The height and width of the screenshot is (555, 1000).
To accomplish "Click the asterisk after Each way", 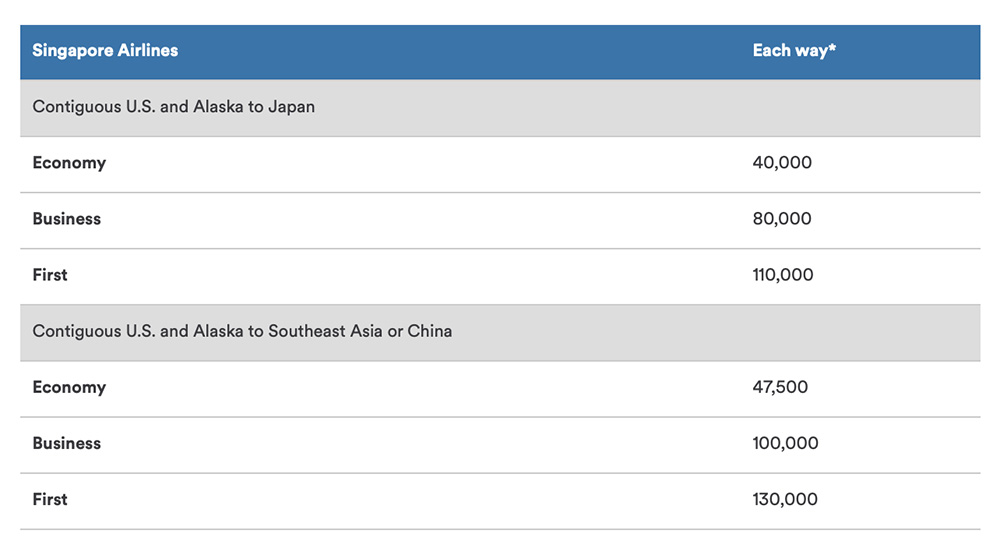I will (x=832, y=47).
